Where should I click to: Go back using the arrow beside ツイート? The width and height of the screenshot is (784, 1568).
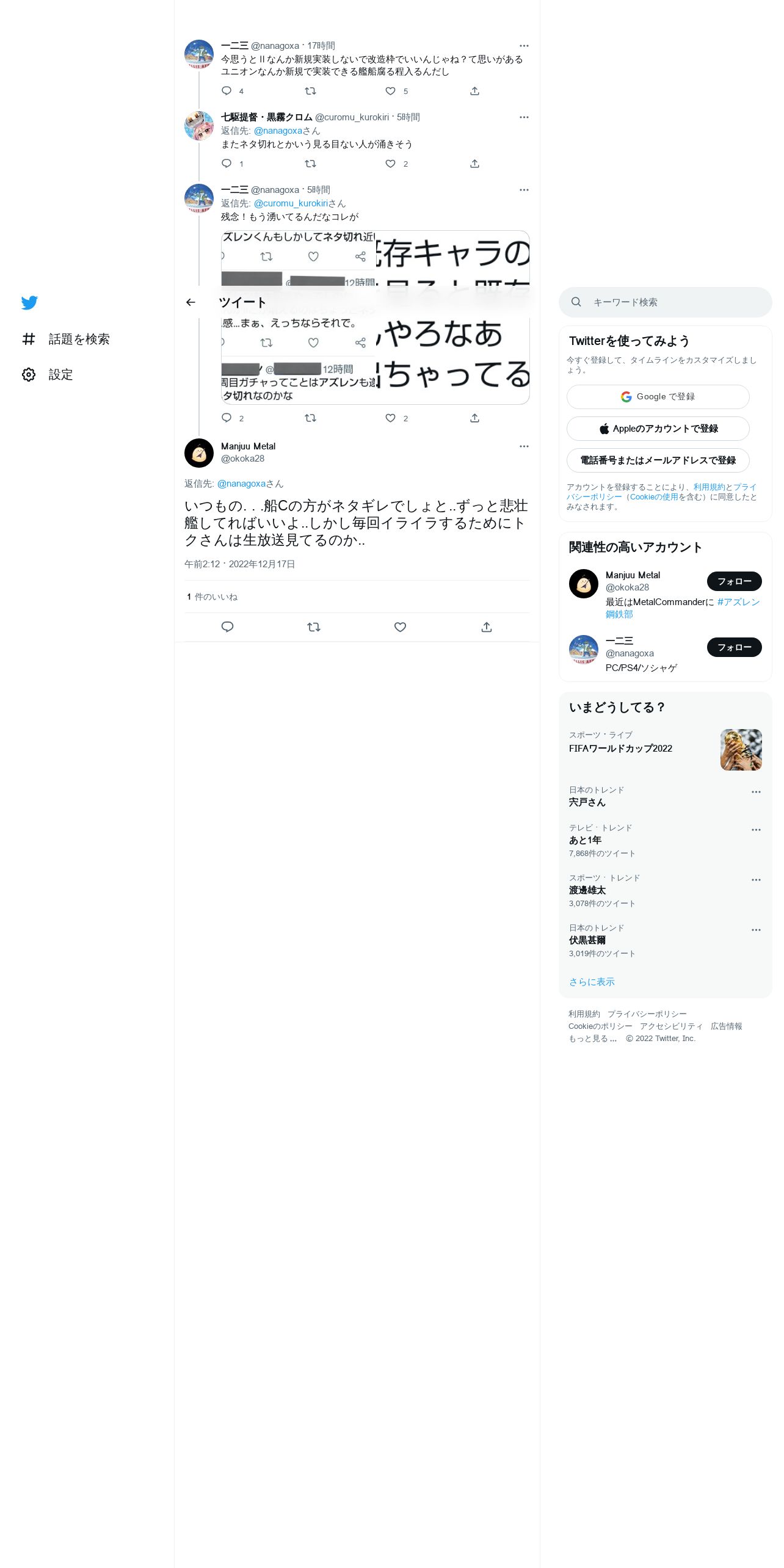(x=191, y=302)
